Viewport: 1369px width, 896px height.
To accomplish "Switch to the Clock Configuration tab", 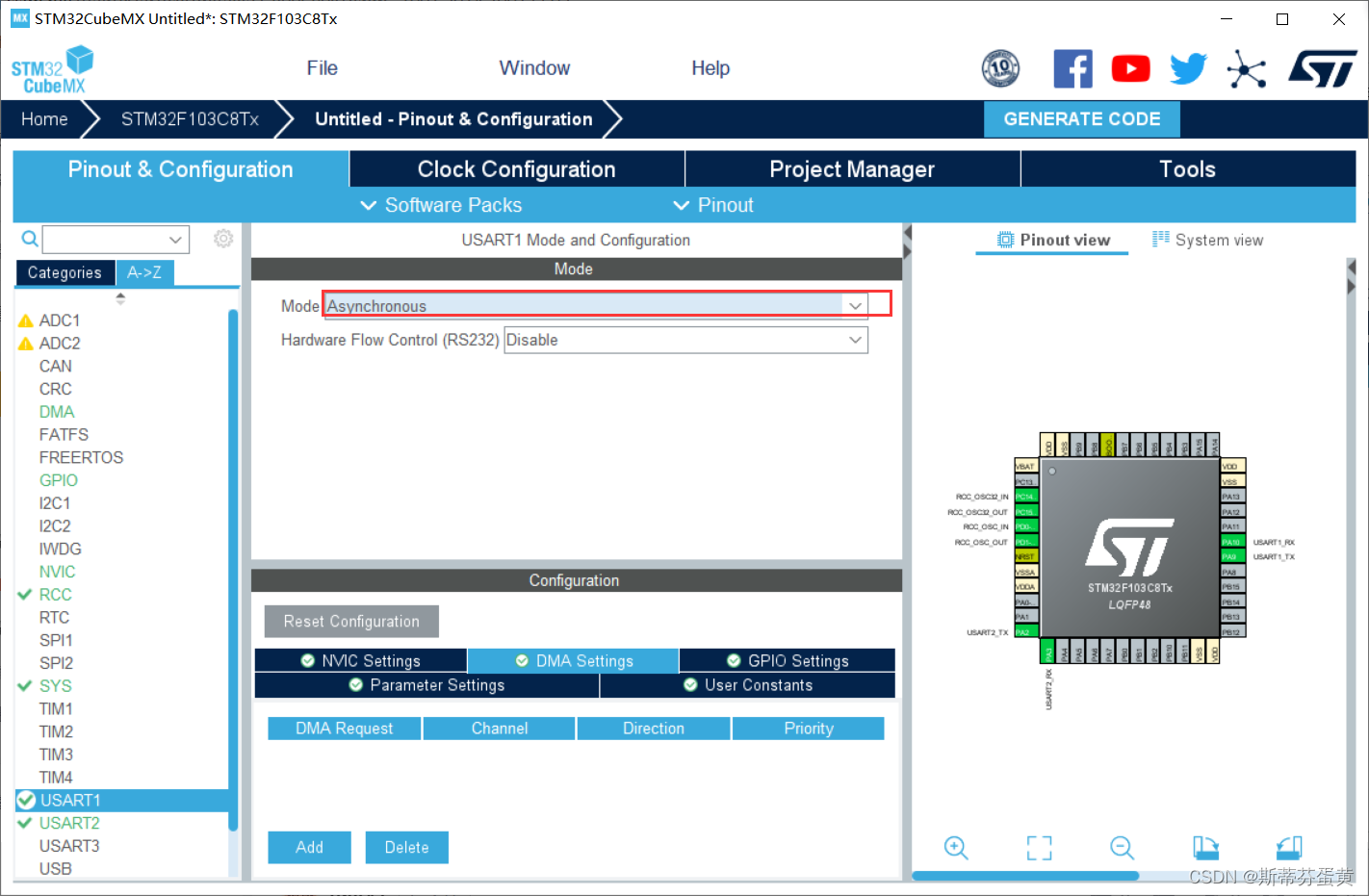I will click(x=515, y=168).
